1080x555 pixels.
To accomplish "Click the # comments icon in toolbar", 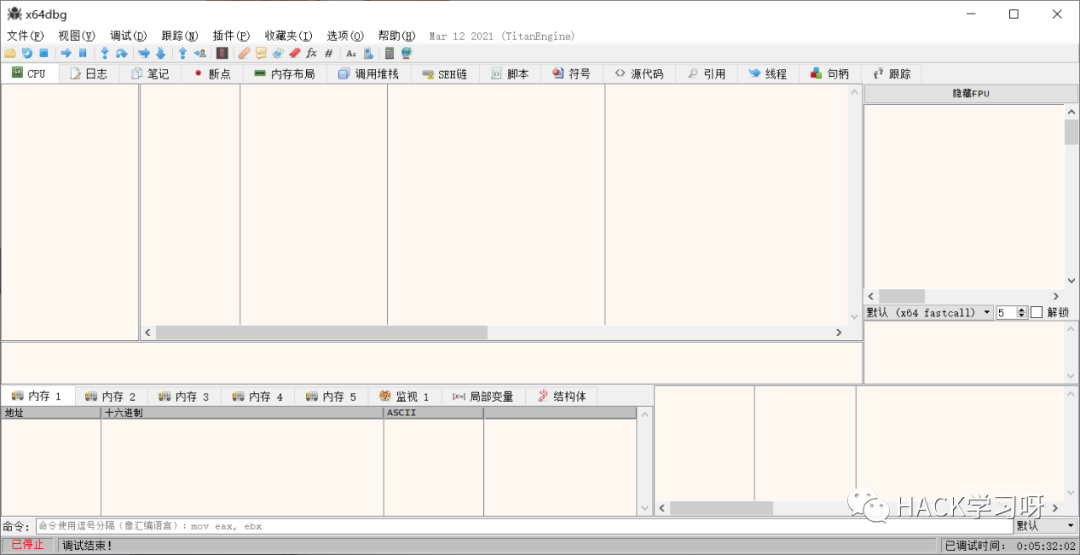I will pyautogui.click(x=328, y=53).
